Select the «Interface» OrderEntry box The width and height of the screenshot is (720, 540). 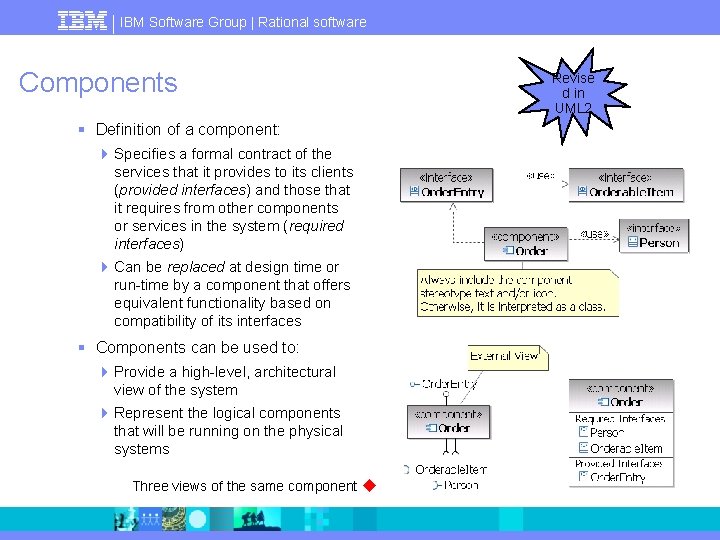click(446, 185)
